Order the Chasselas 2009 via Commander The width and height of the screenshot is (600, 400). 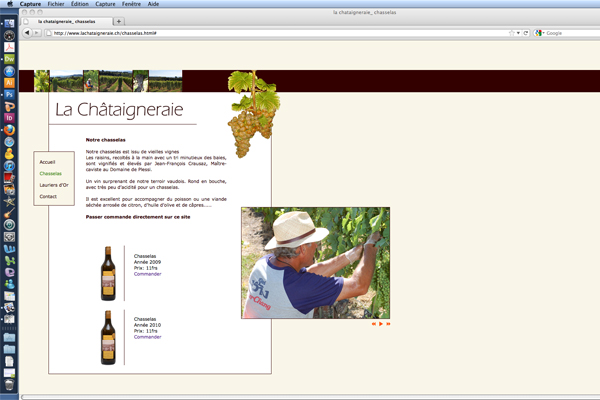[x=147, y=274]
